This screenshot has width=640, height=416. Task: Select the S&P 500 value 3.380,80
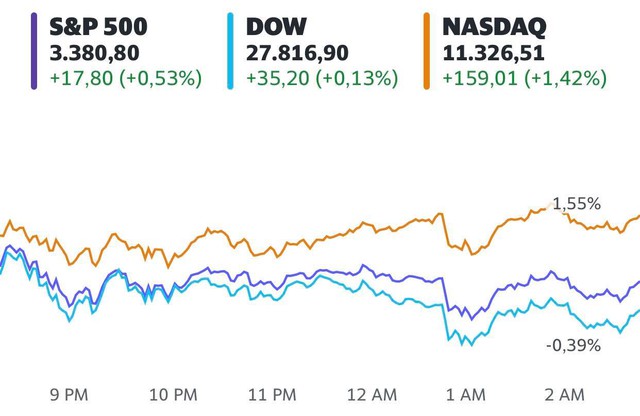pos(94,53)
